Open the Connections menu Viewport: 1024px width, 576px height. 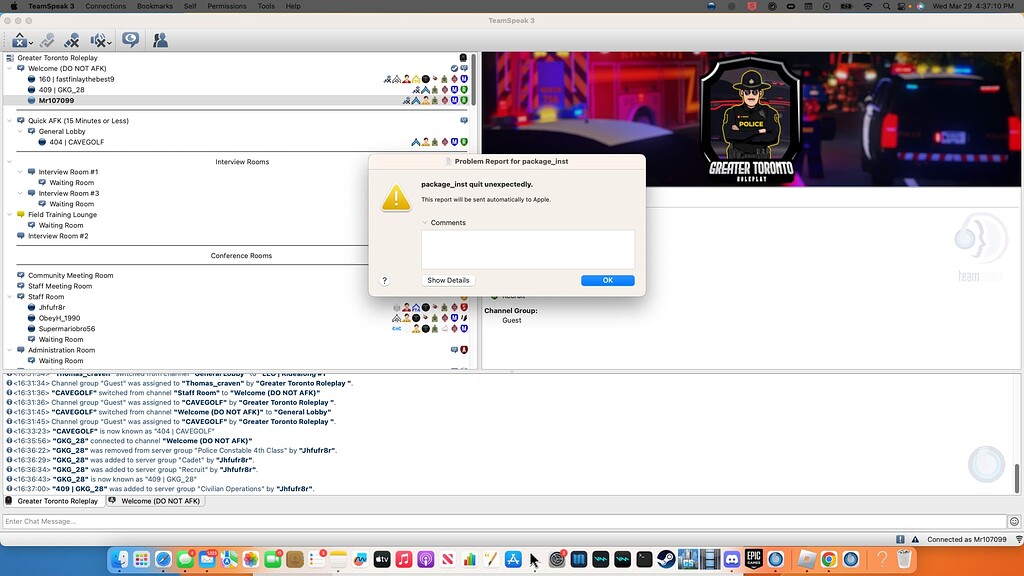tap(105, 6)
